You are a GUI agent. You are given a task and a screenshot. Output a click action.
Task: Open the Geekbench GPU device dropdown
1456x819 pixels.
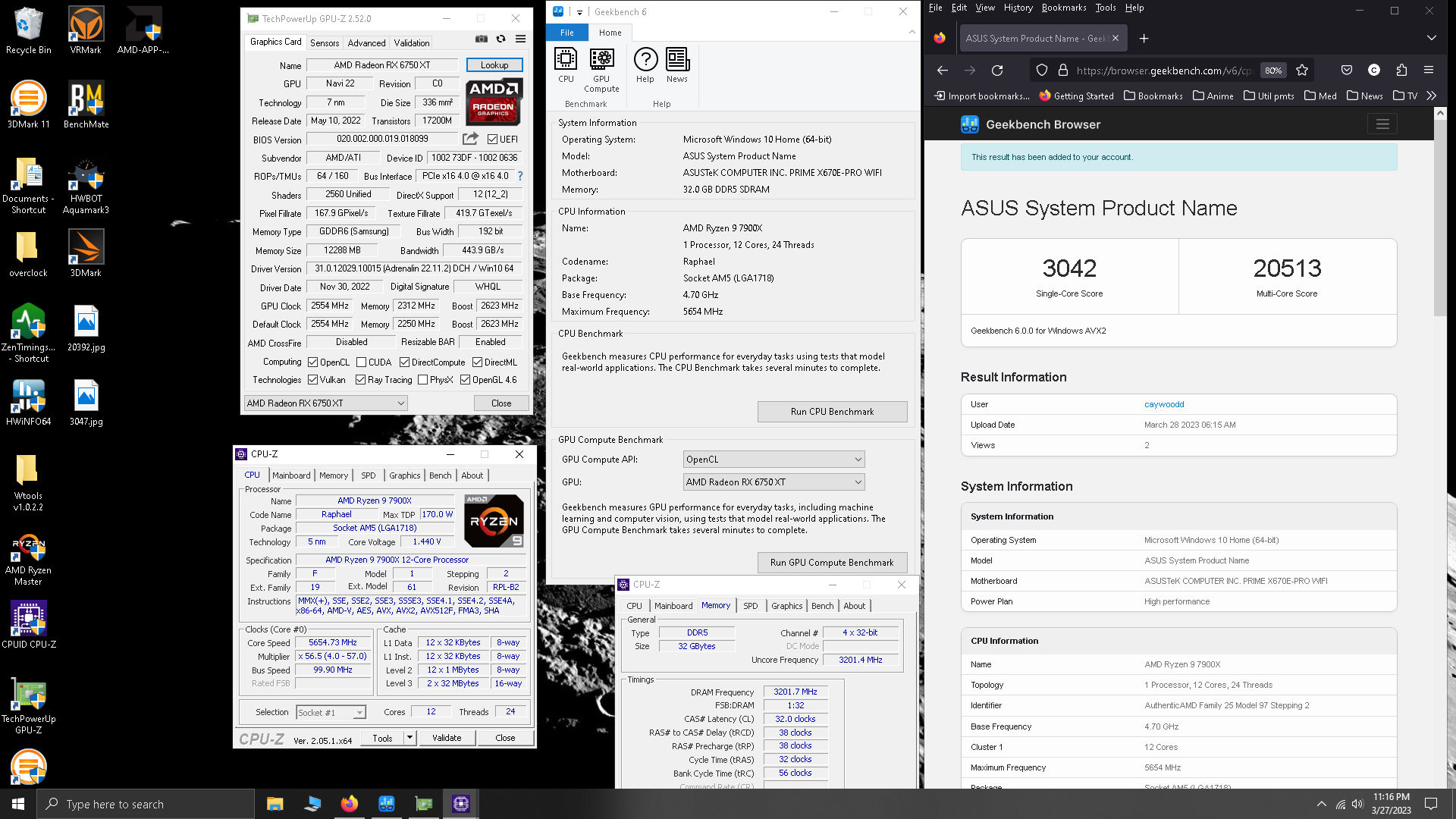(773, 482)
